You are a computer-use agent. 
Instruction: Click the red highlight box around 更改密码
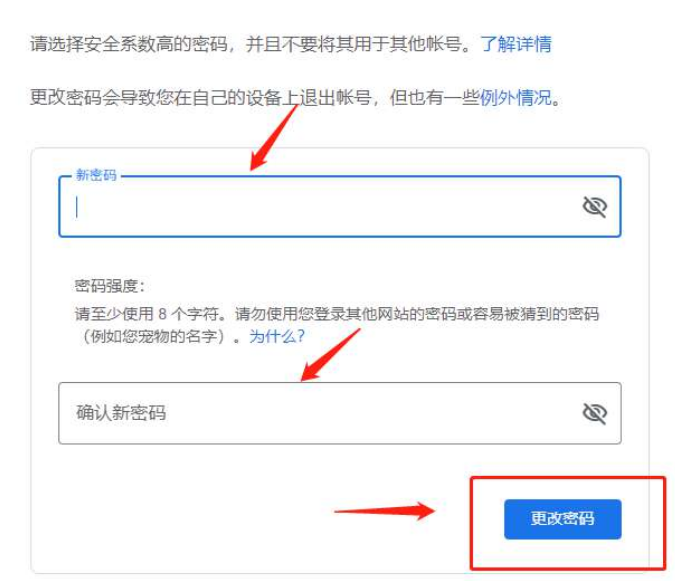[x=568, y=523]
